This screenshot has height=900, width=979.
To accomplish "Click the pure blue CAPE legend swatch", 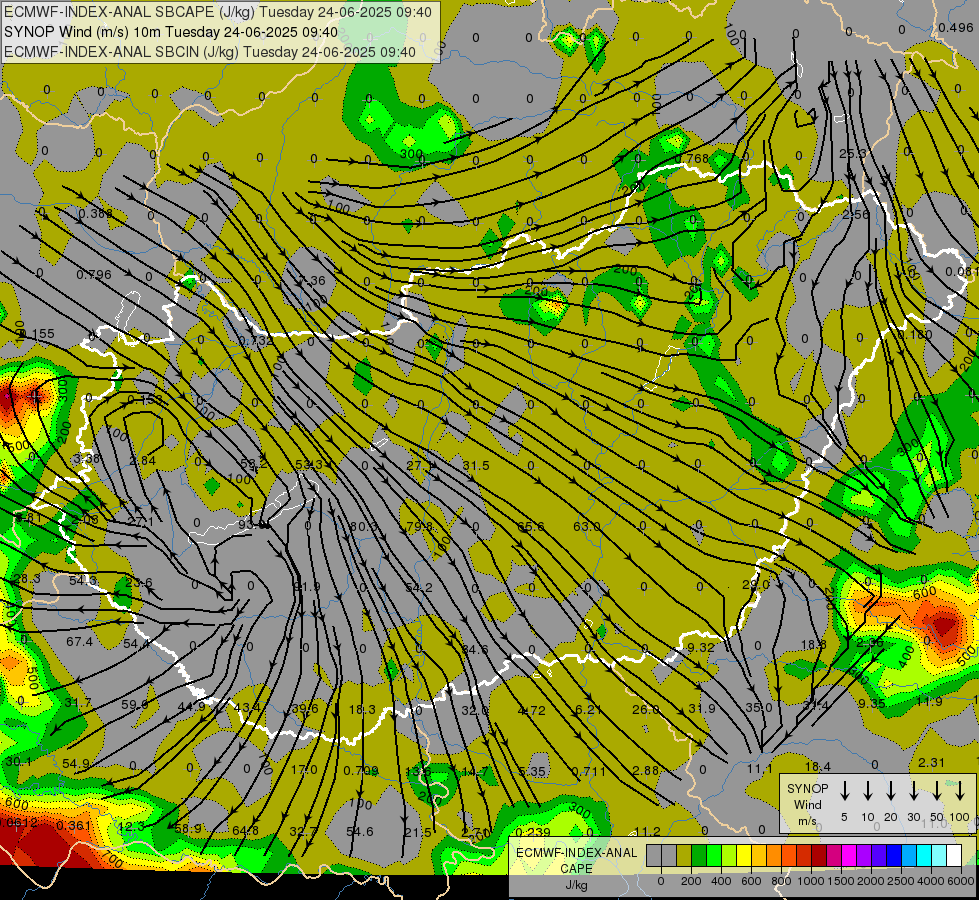I will pos(894,856).
